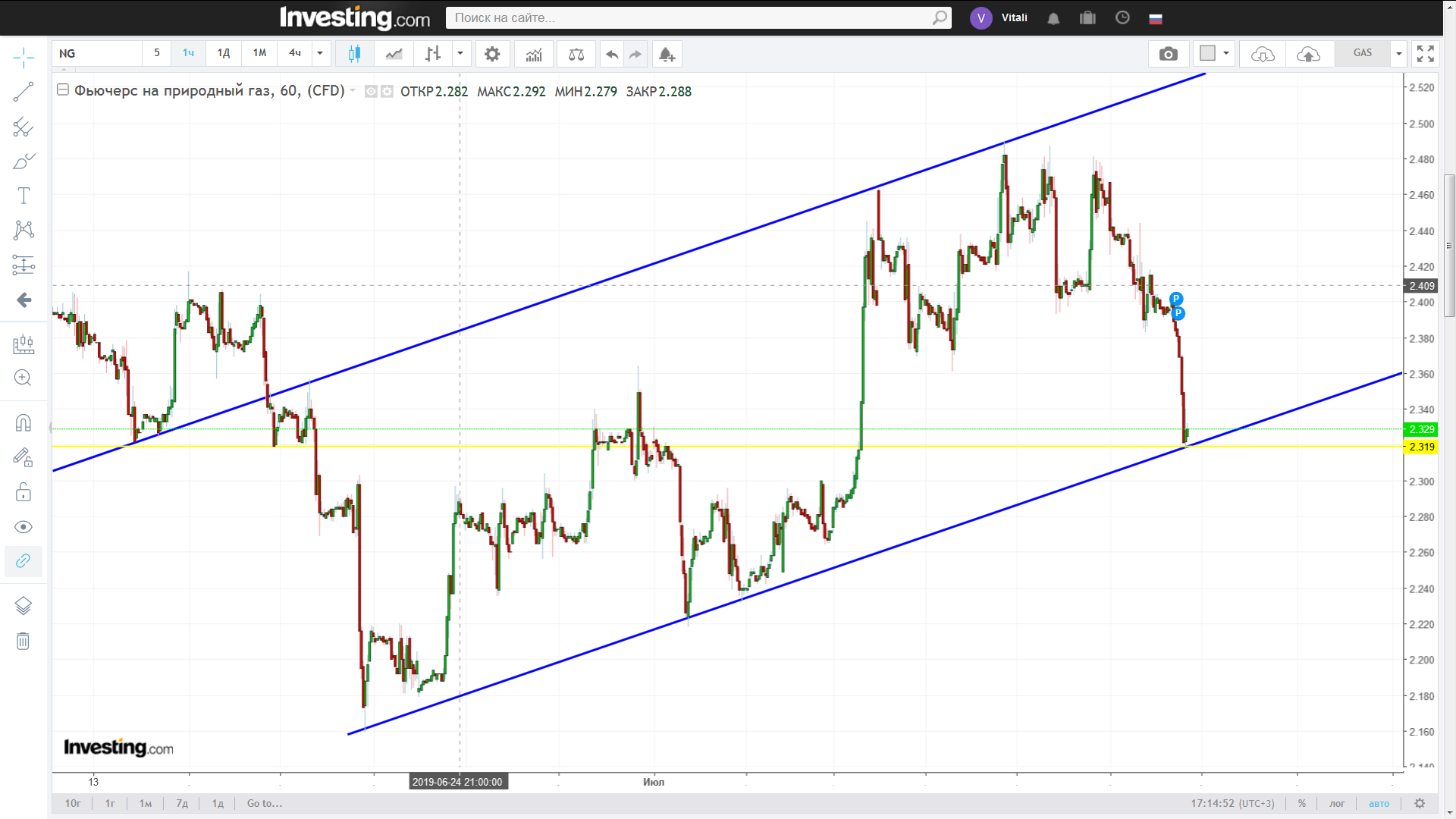Click the "Go to..." button
The image size is (1456, 819).
point(265,803)
